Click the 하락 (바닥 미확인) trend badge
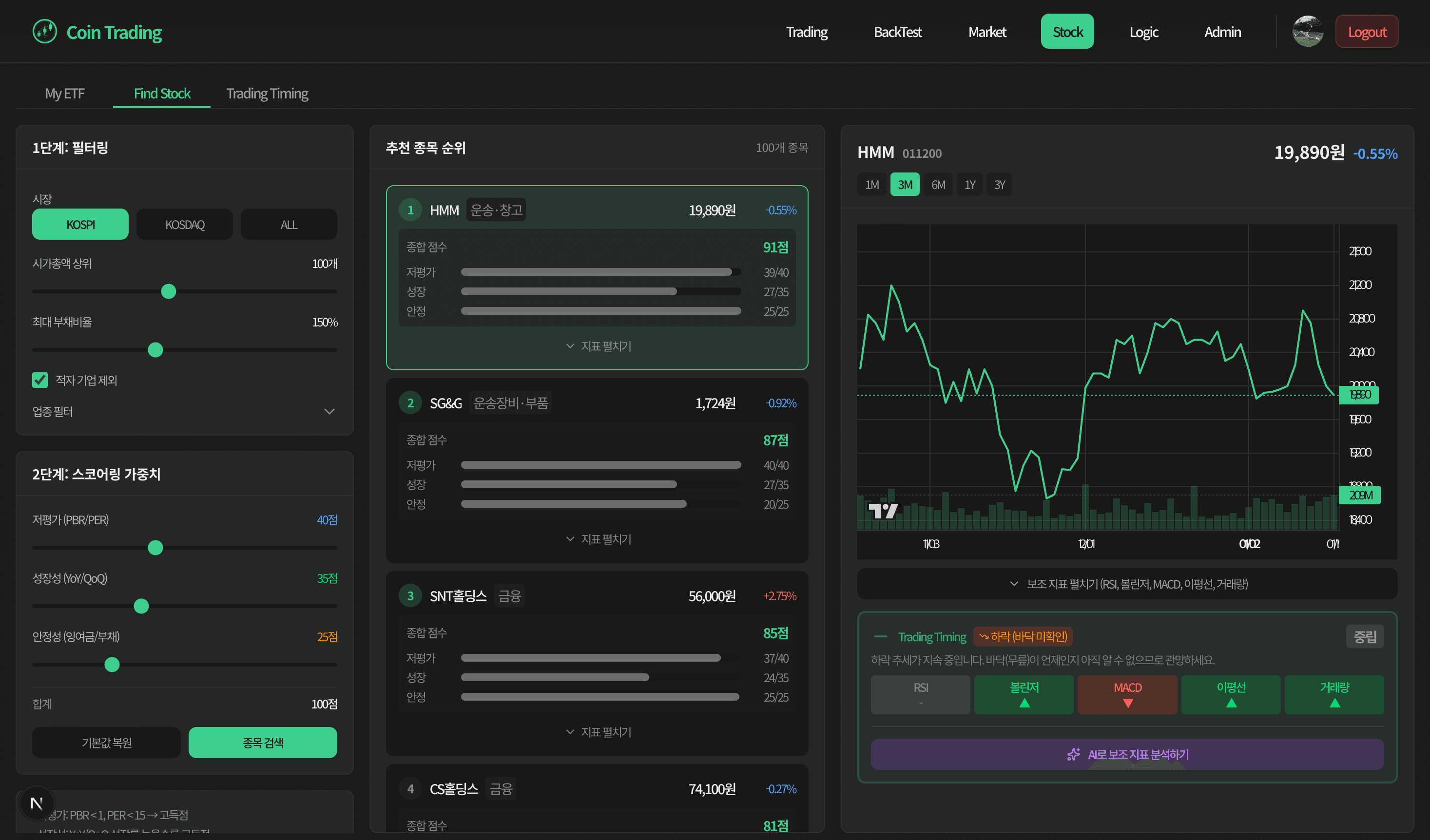 pyautogui.click(x=1023, y=636)
